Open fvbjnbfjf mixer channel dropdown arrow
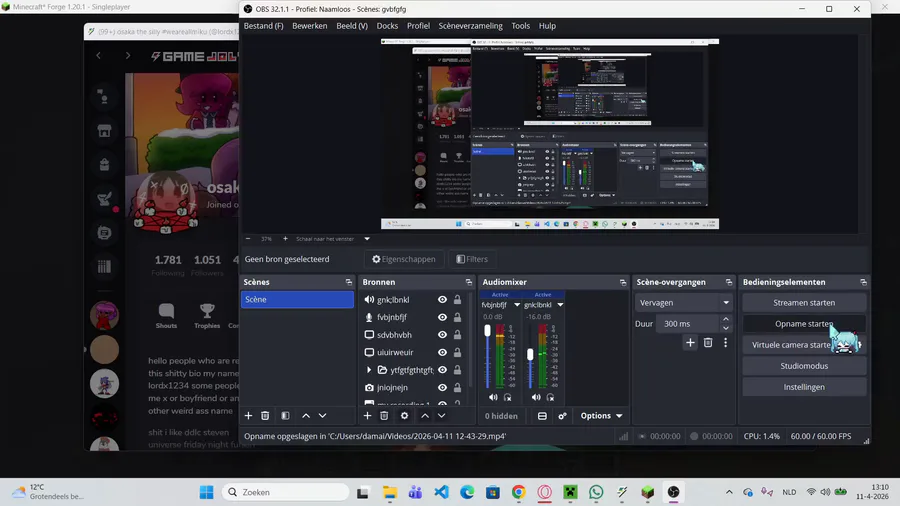The image size is (900, 506). coord(517,305)
